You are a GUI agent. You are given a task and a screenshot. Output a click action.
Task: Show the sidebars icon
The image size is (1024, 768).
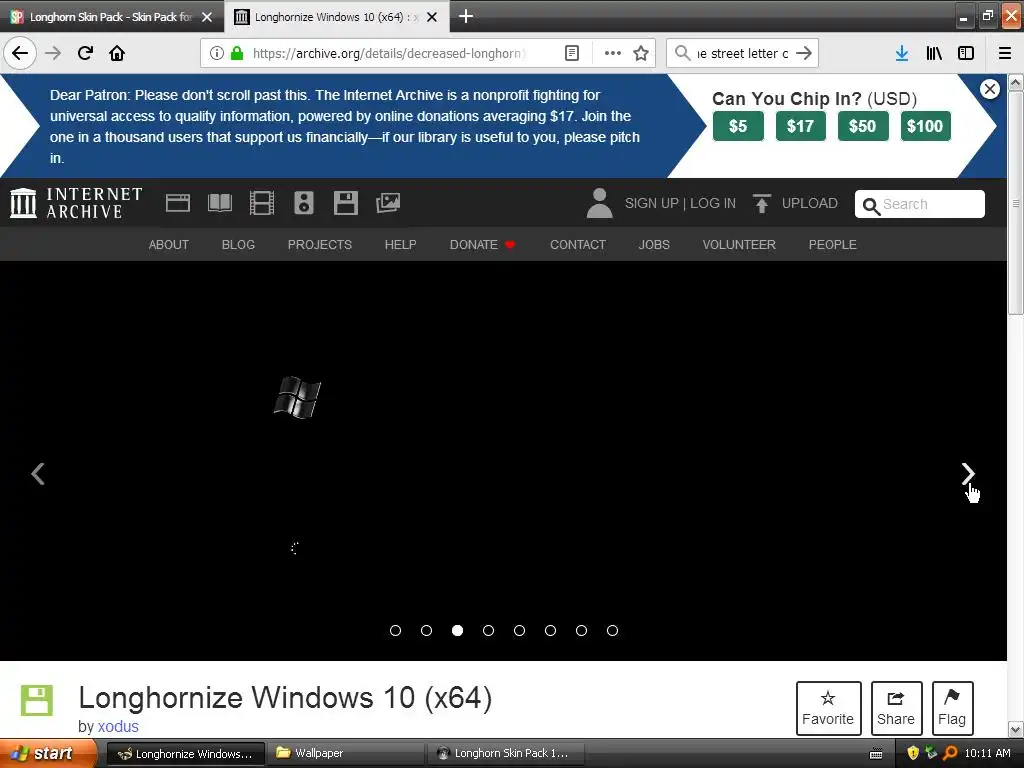(x=966, y=53)
